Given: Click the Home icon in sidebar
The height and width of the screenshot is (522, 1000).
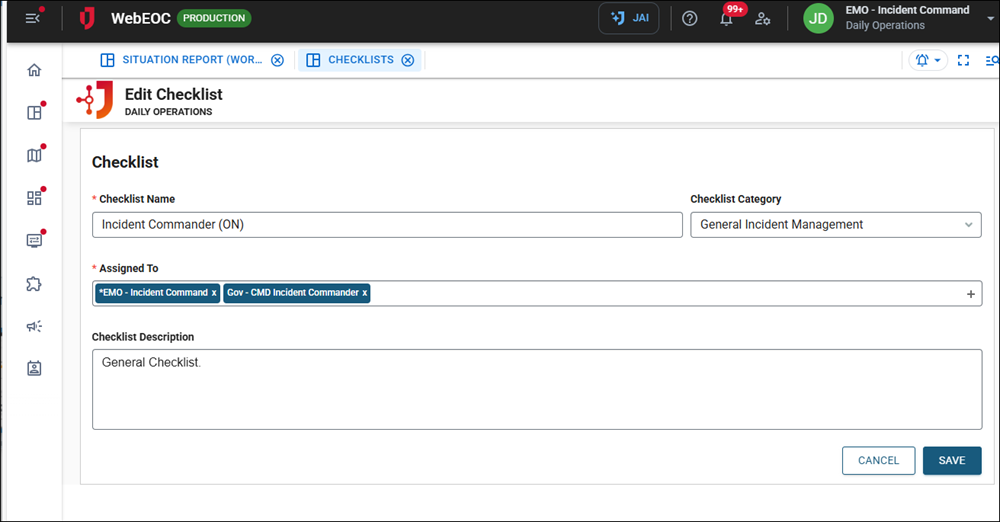Looking at the screenshot, I should [34, 70].
